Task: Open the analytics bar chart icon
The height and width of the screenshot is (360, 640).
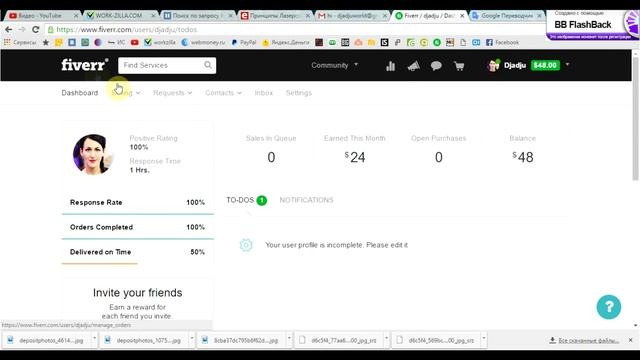Action: [x=391, y=66]
